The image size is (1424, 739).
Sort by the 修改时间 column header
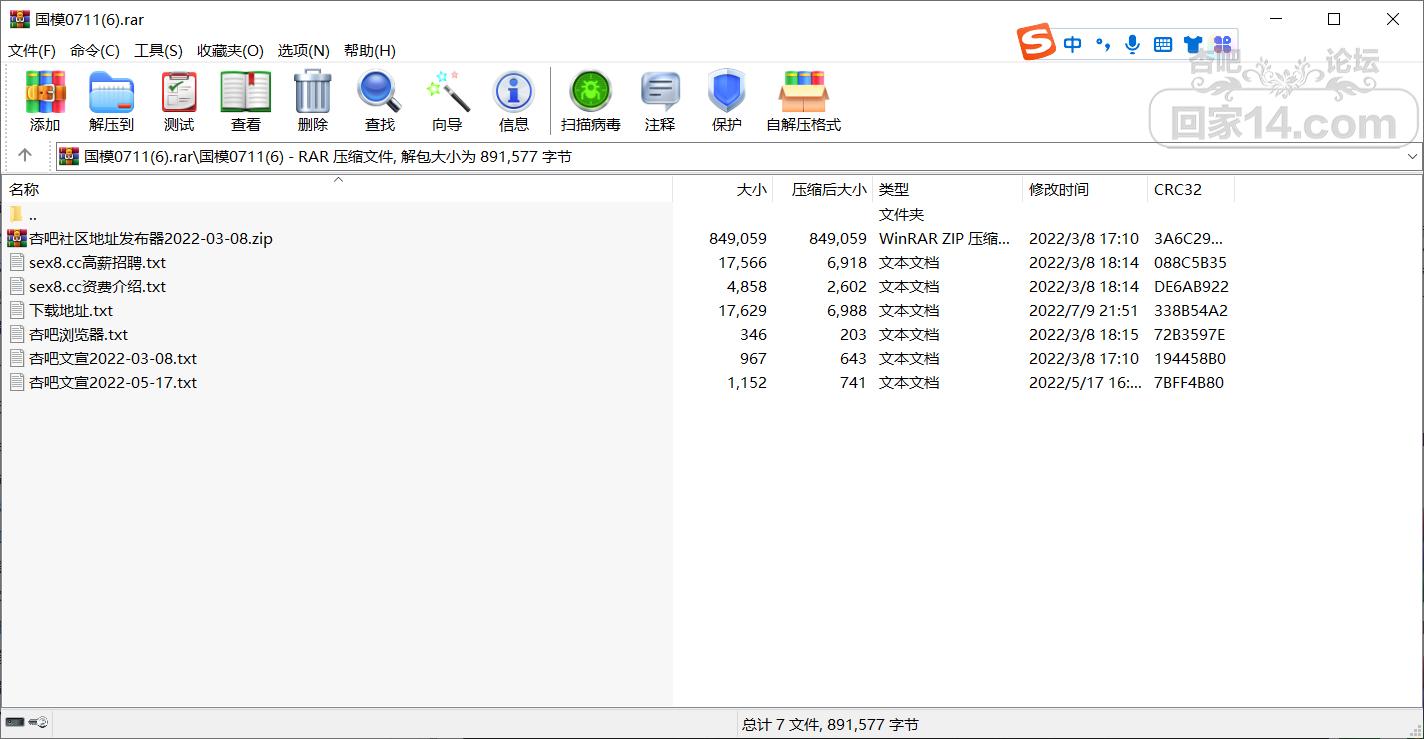pos(1085,189)
